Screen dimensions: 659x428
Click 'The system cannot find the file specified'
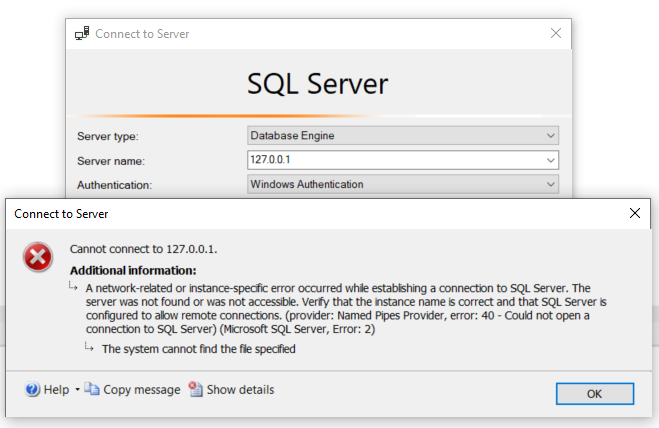point(199,349)
